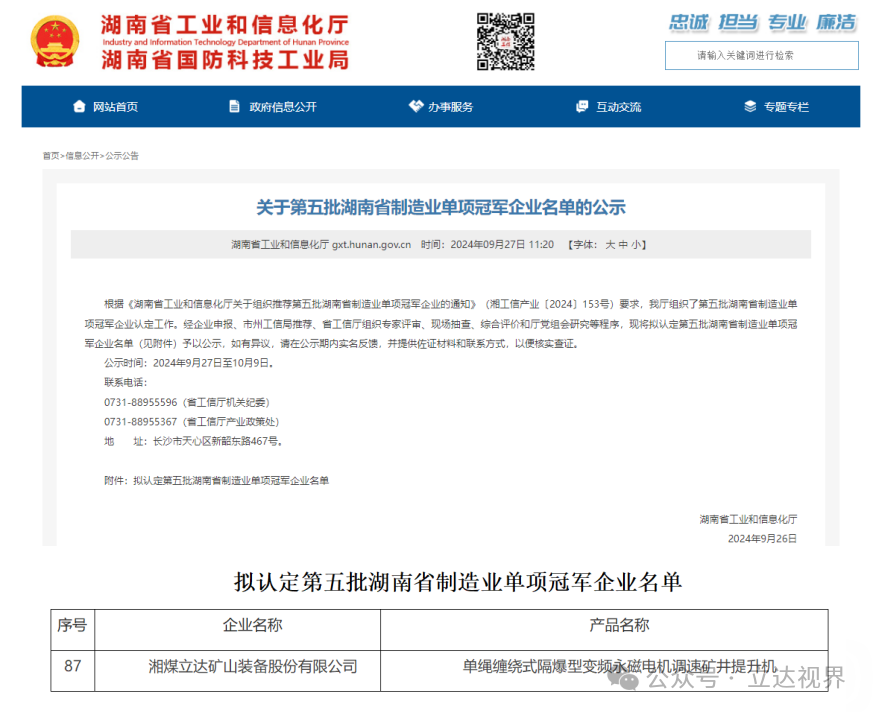Click the home icon beside 网站首页
The image size is (873, 712).
click(78, 106)
